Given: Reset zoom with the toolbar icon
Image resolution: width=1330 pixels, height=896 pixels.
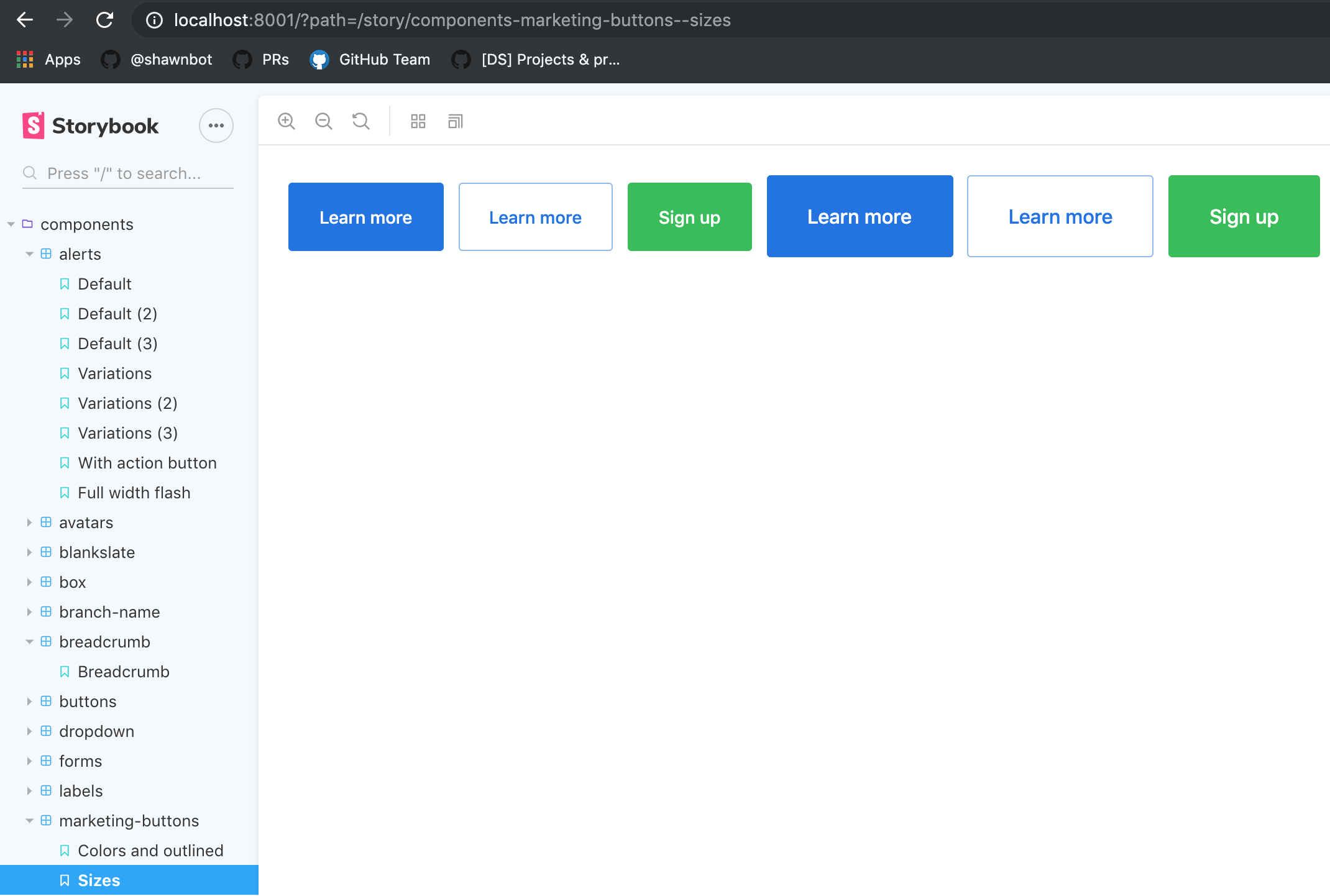Looking at the screenshot, I should (361, 121).
